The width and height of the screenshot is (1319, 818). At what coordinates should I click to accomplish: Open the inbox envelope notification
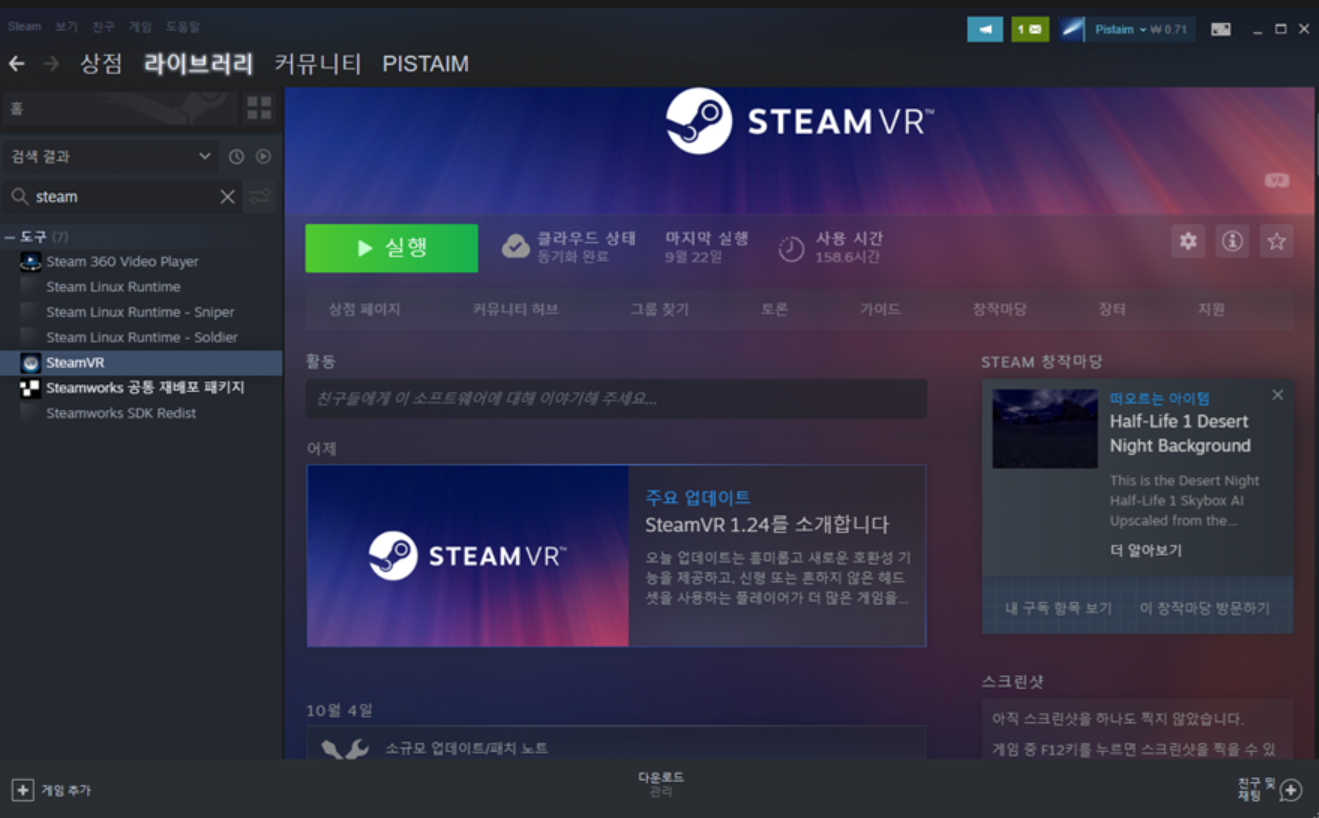[1029, 29]
